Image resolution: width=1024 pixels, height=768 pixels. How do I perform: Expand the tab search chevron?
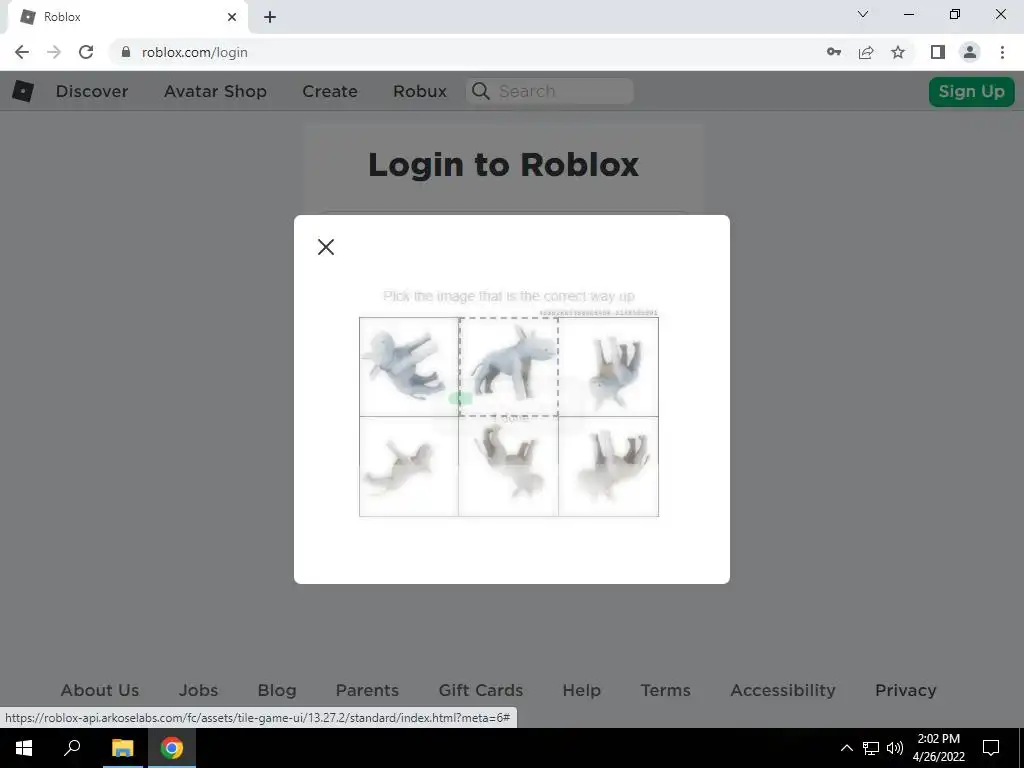(x=863, y=14)
